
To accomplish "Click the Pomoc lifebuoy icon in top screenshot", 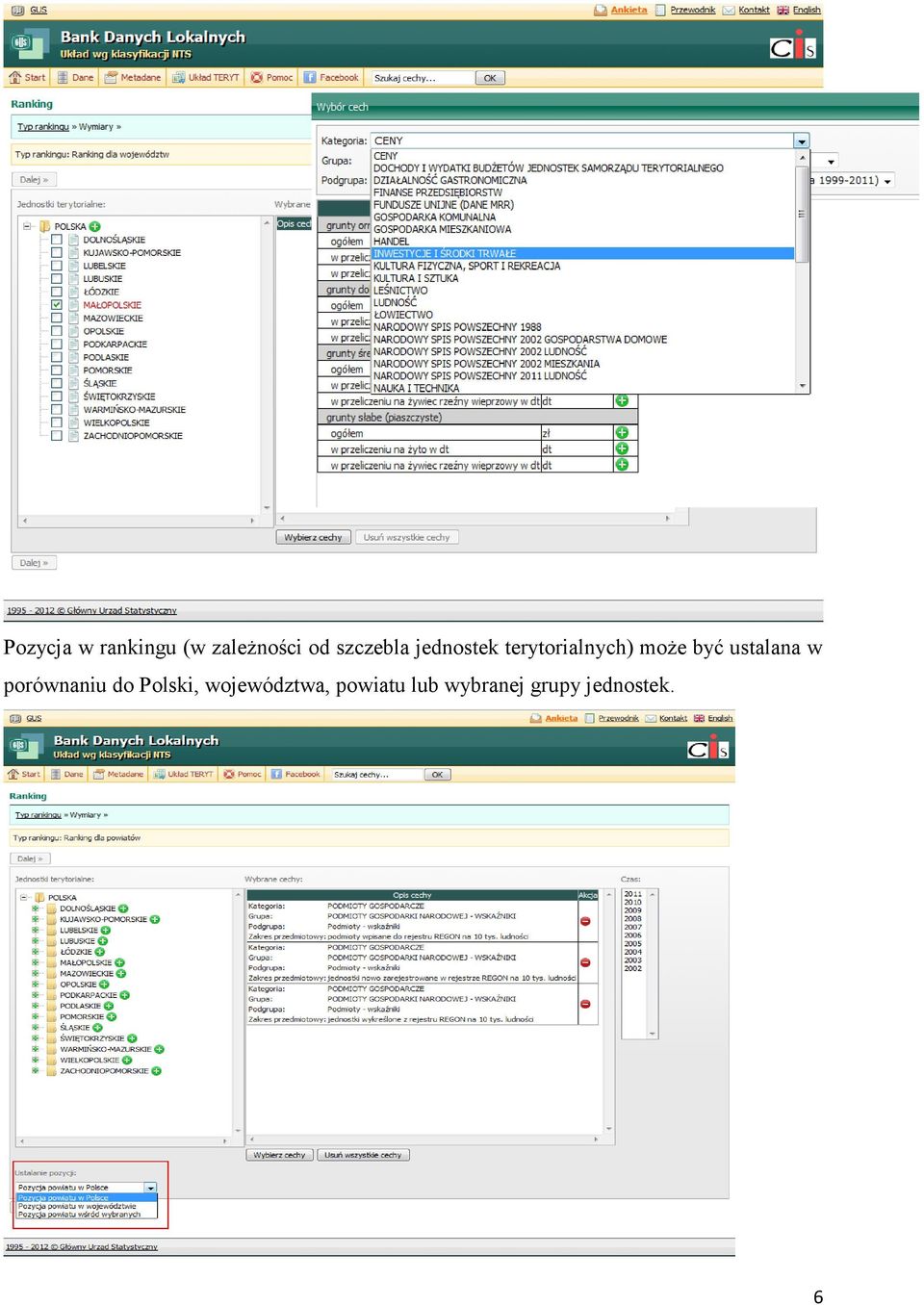I will [257, 78].
